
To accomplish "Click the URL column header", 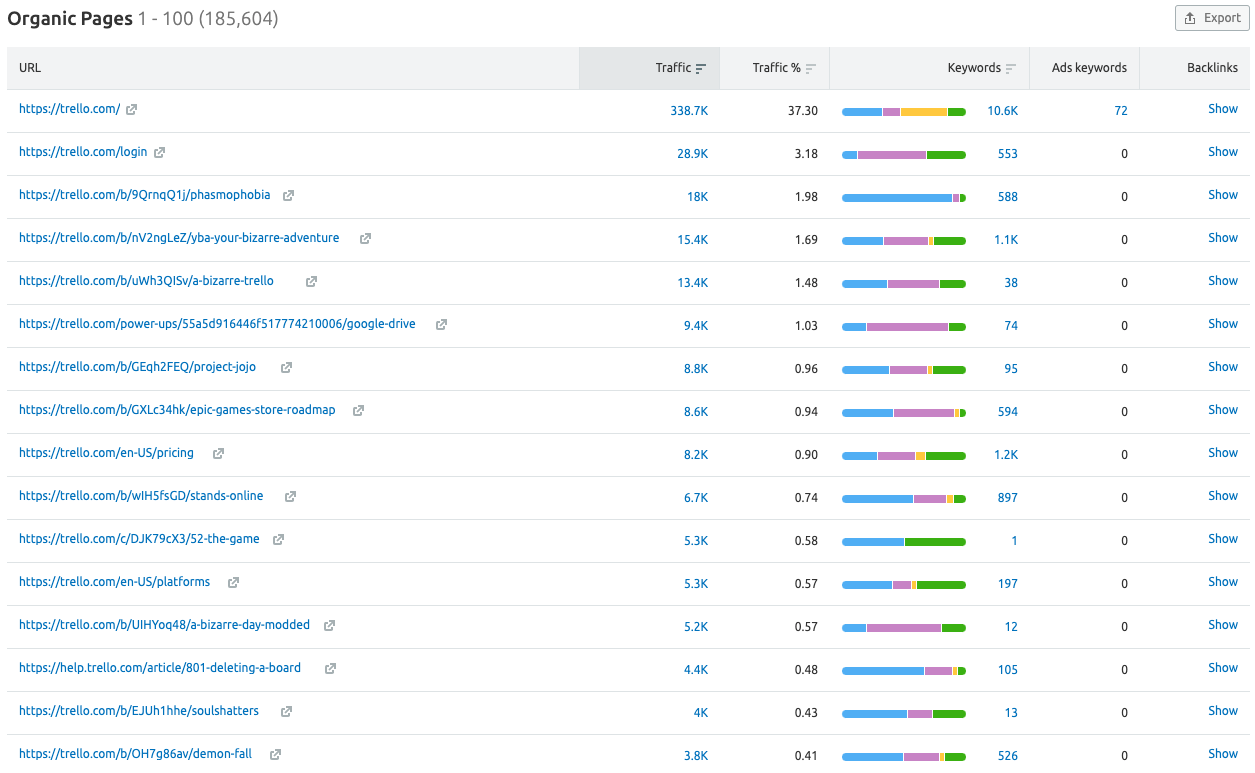I will tap(30, 68).
